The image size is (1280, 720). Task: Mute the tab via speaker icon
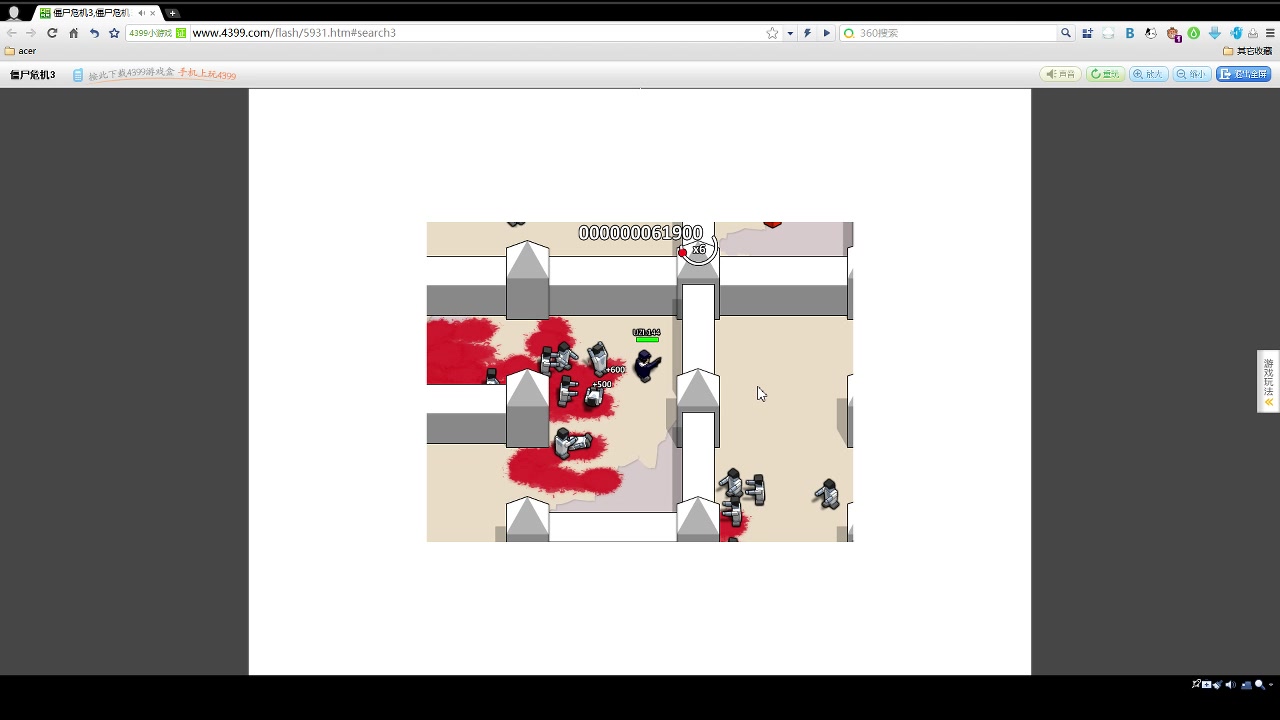tap(141, 13)
